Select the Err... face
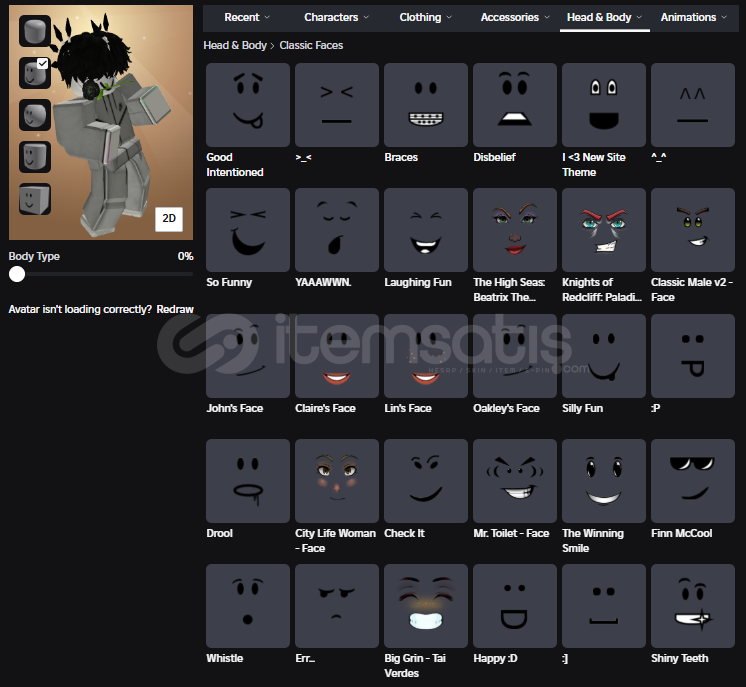 tap(337, 606)
